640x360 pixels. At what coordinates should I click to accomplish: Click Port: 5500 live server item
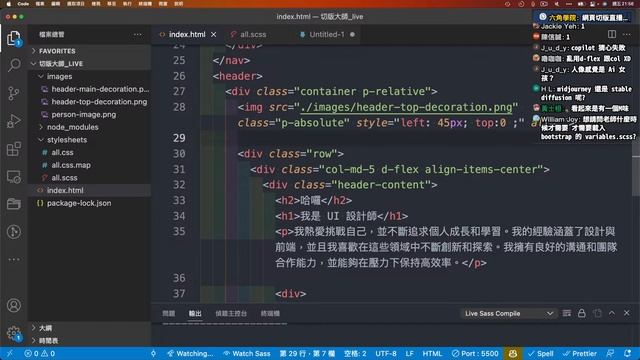[x=475, y=353]
